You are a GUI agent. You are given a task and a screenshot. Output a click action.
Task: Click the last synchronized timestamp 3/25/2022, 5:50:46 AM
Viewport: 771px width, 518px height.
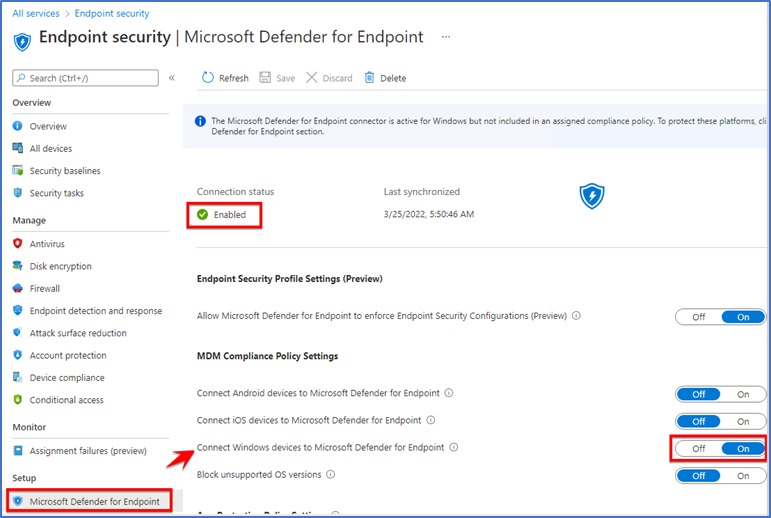pyautogui.click(x=429, y=214)
